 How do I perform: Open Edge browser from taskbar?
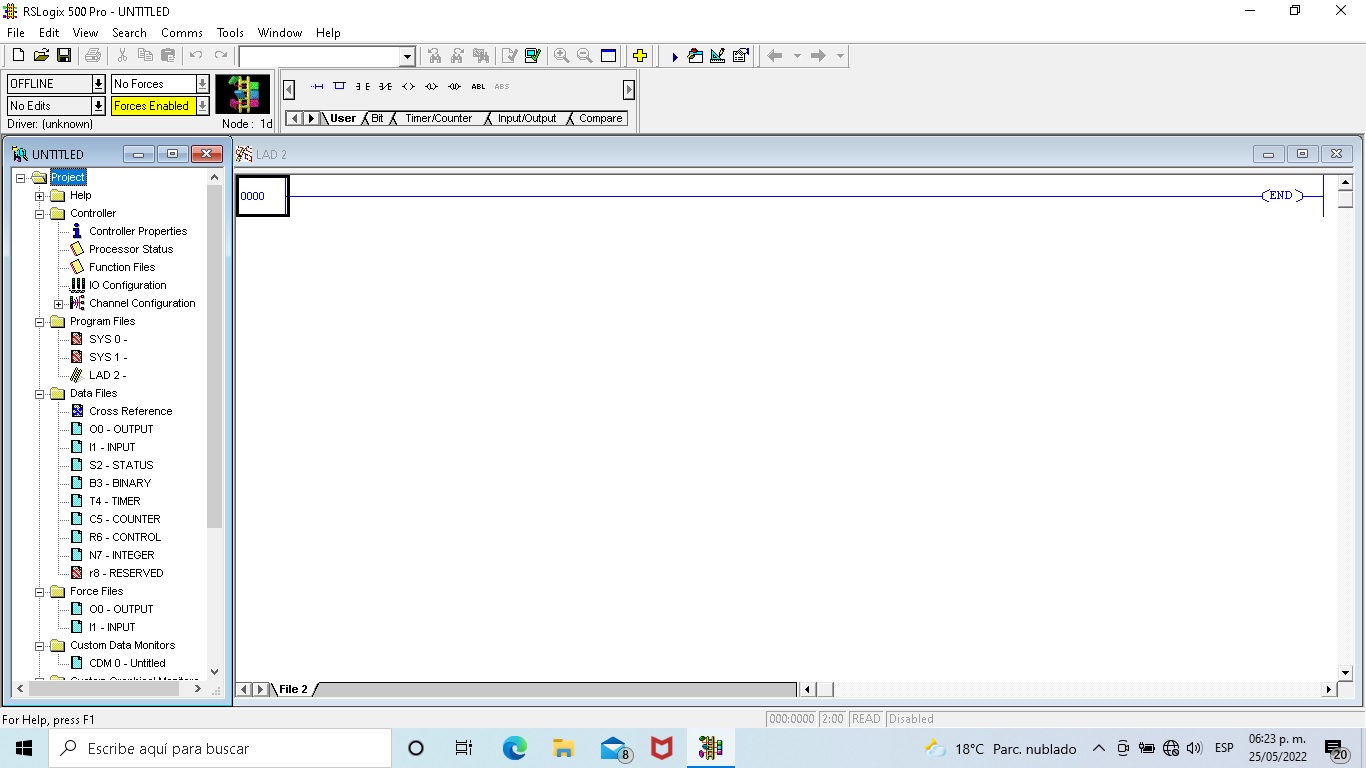[514, 748]
